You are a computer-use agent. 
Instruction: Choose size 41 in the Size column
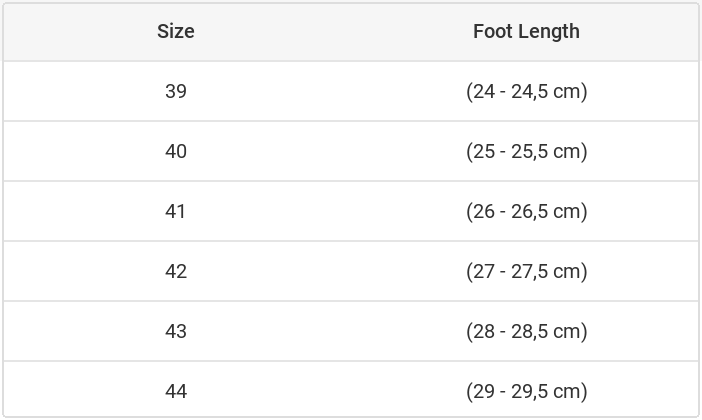pos(176,211)
